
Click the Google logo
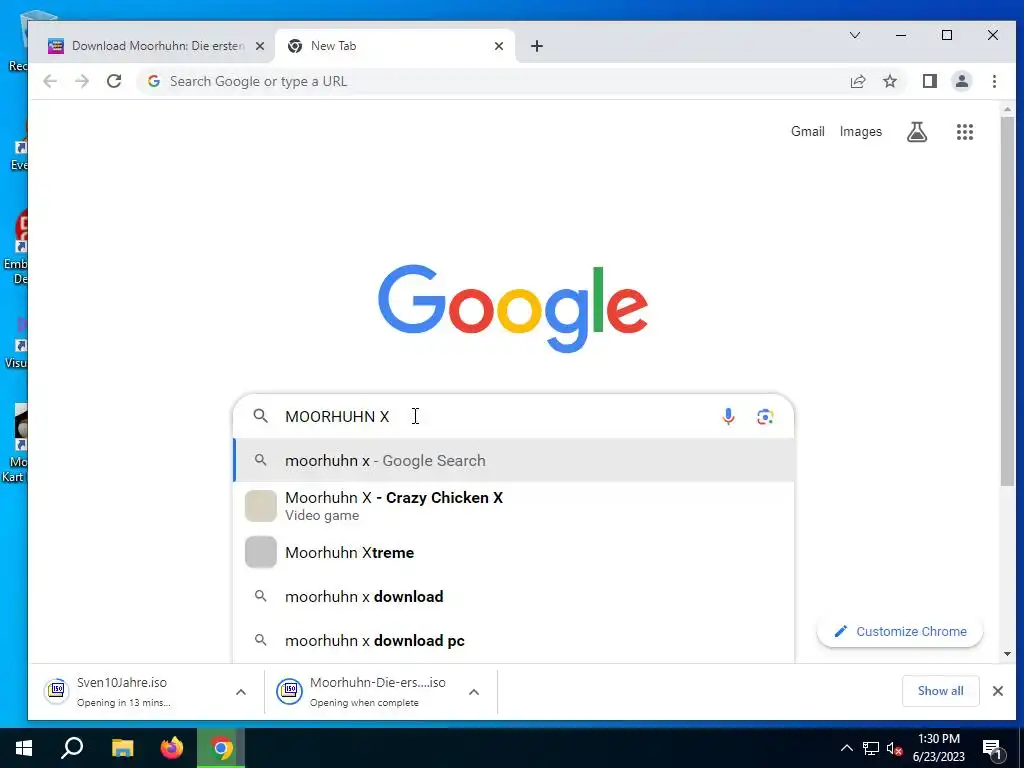tap(513, 308)
